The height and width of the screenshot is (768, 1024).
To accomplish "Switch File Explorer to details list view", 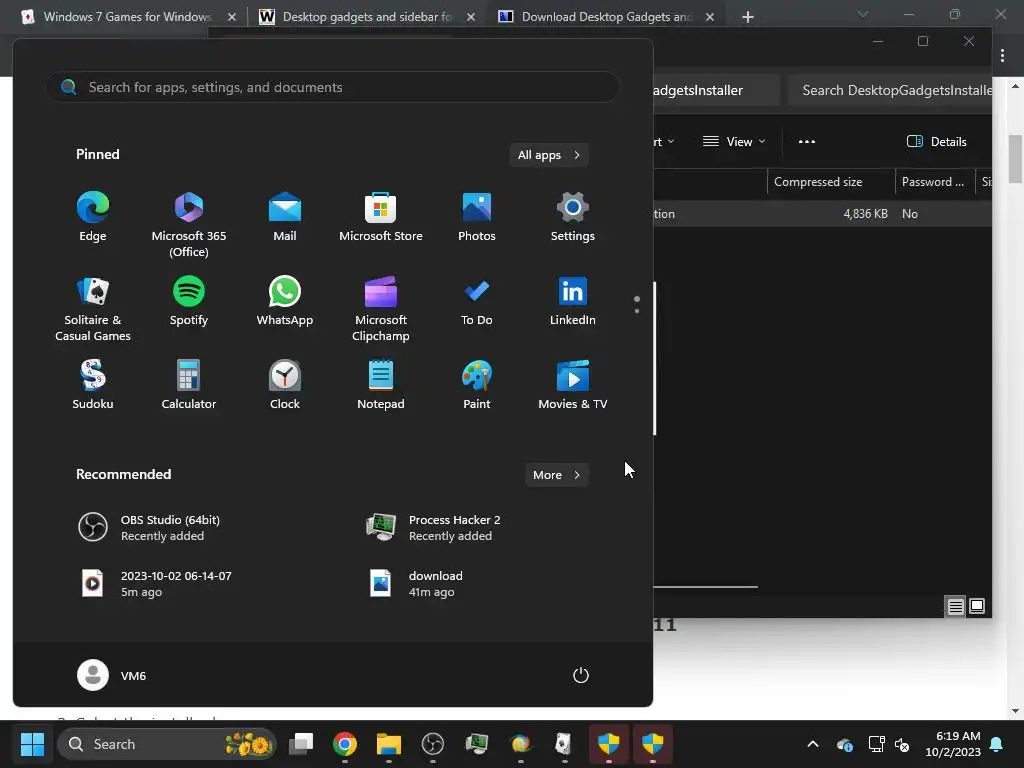I will tap(955, 607).
